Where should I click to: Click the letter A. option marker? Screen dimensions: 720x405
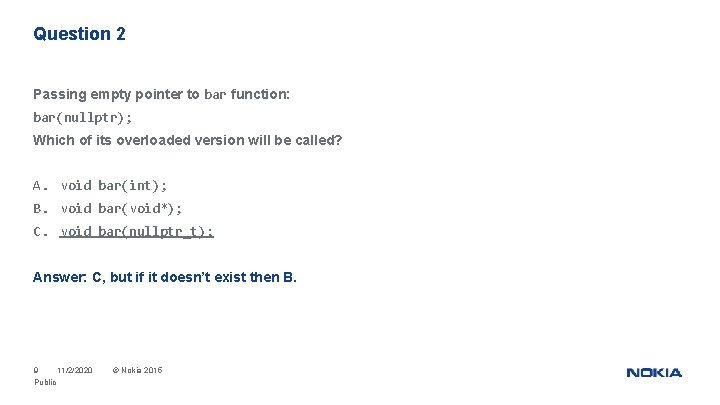pyautogui.click(x=40, y=186)
